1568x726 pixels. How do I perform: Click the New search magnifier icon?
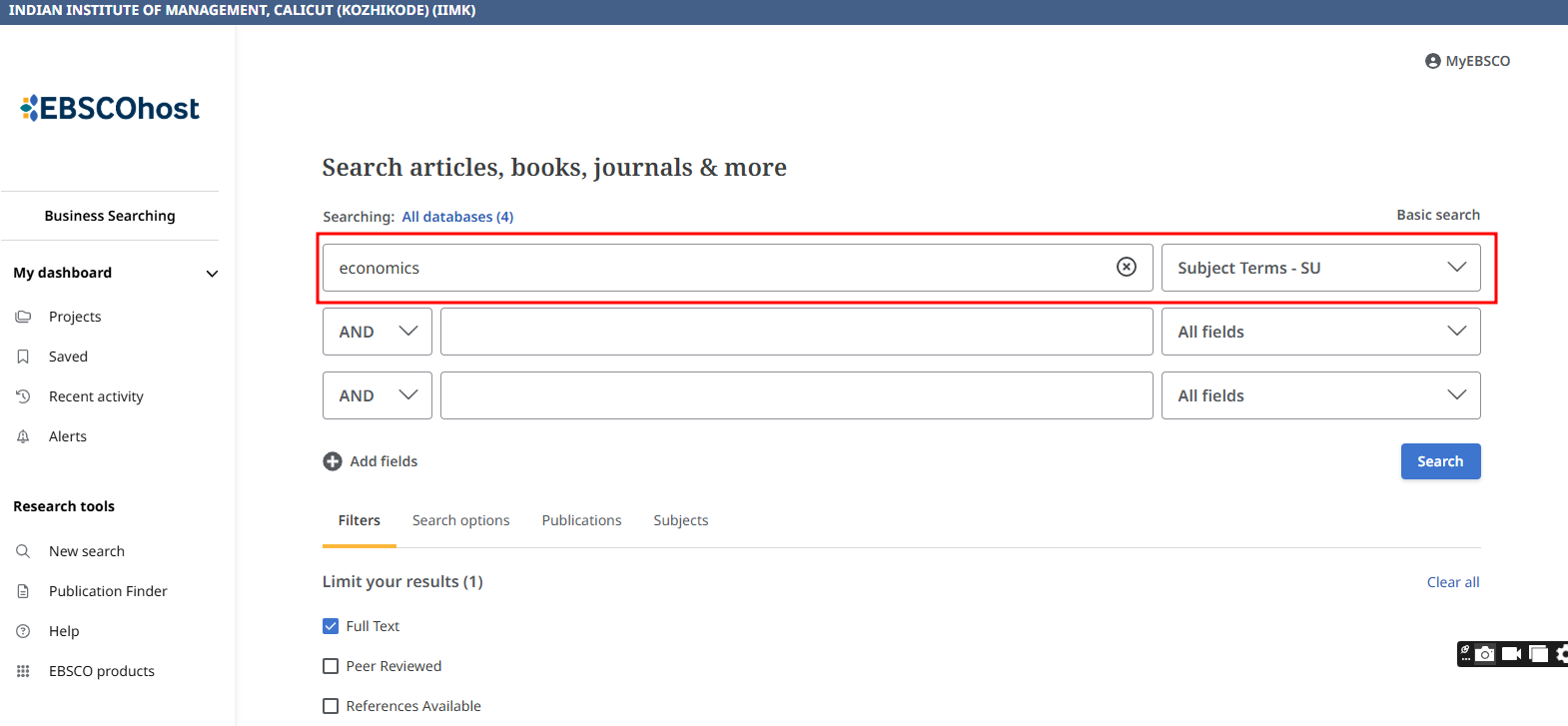(x=23, y=551)
